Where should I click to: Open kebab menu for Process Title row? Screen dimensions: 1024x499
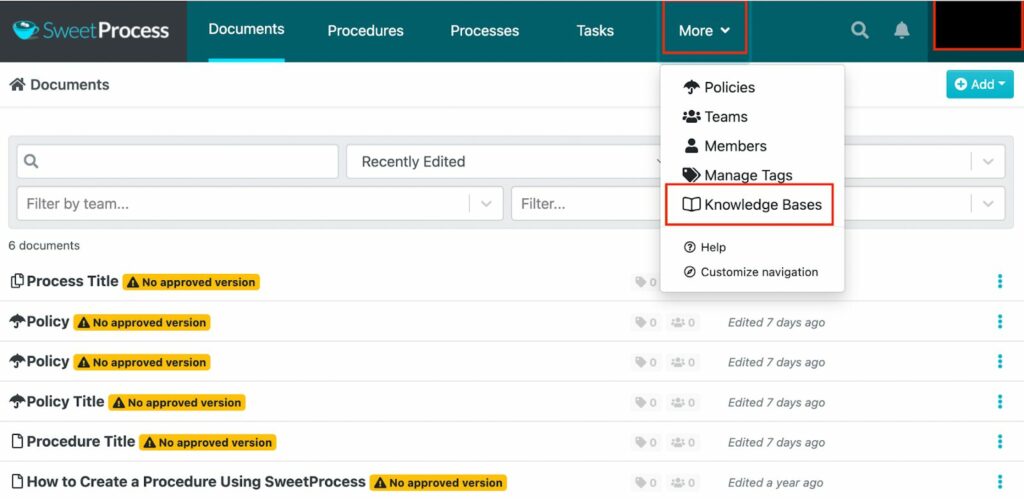point(999,282)
